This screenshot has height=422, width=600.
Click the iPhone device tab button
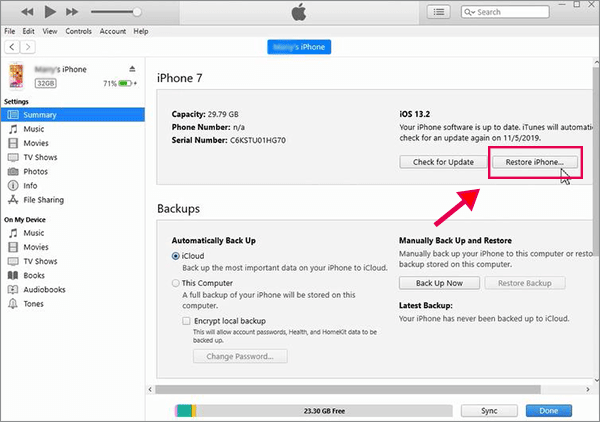(299, 47)
